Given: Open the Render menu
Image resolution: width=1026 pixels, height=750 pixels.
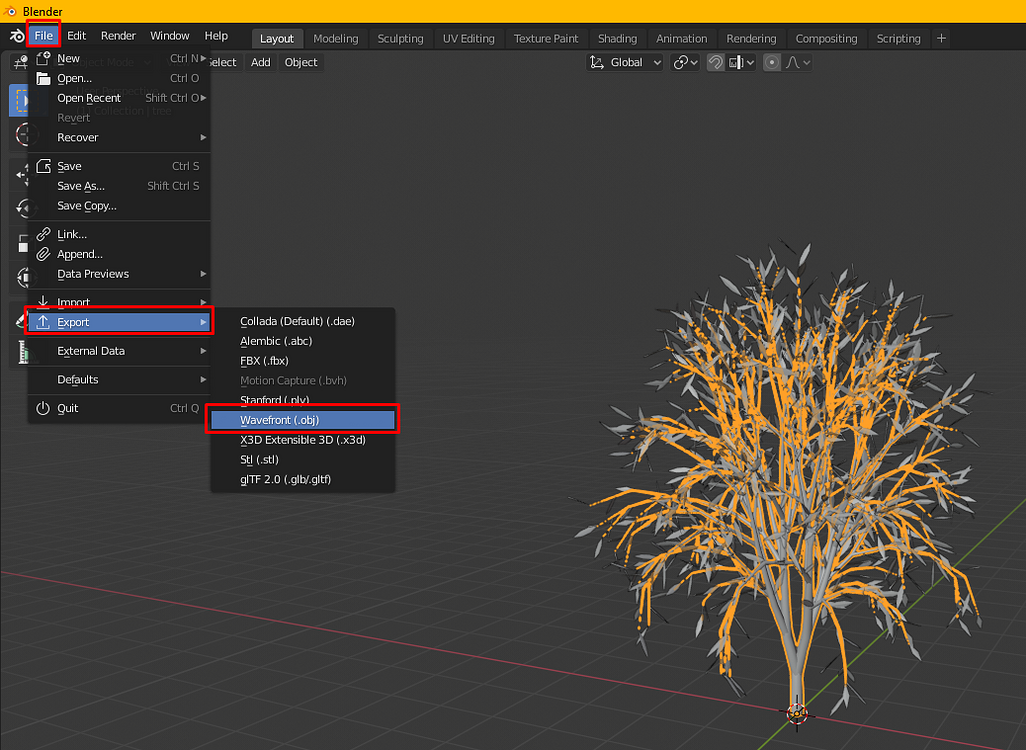Looking at the screenshot, I should pyautogui.click(x=118, y=35).
